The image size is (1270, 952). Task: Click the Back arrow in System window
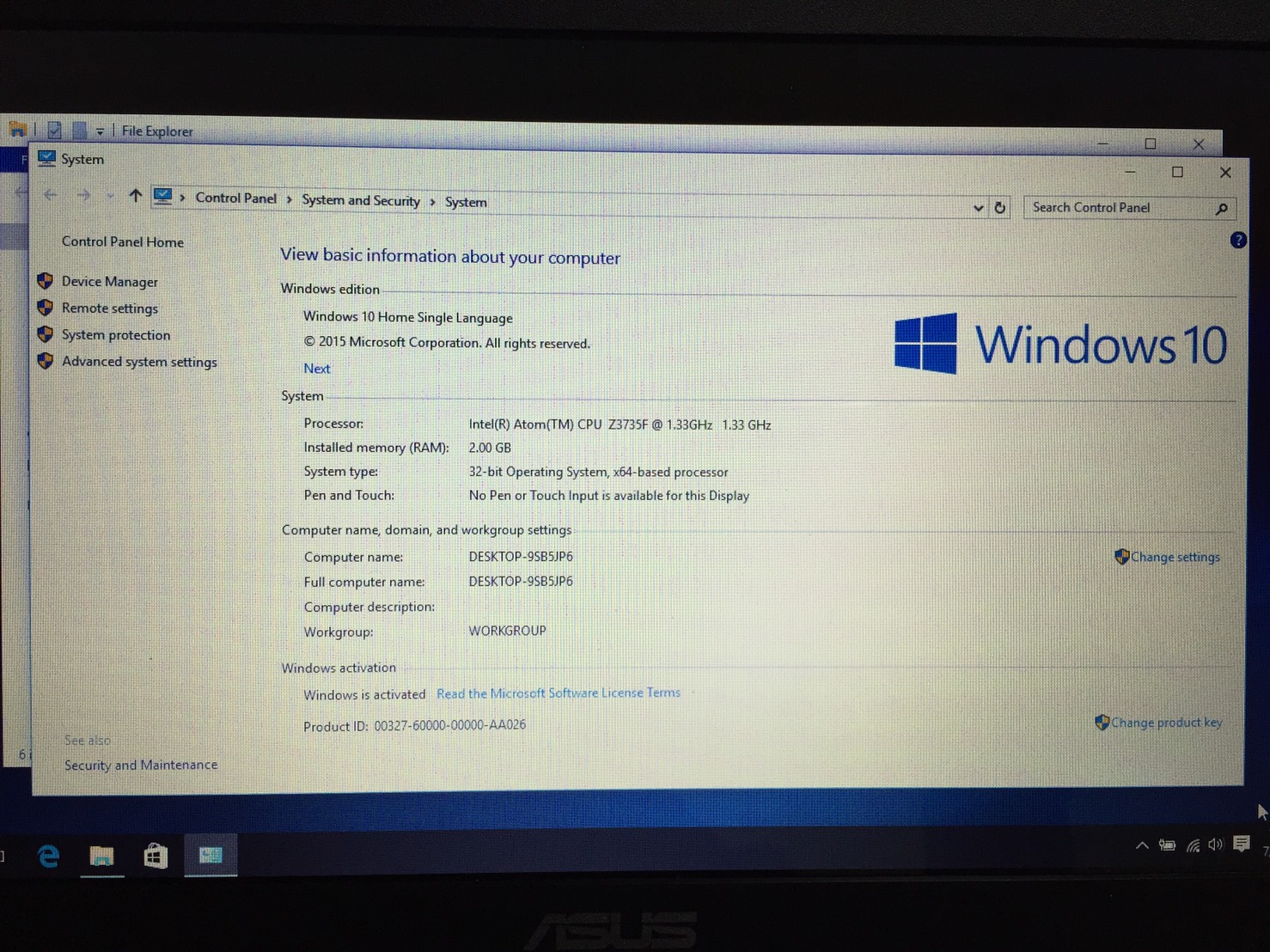[50, 195]
